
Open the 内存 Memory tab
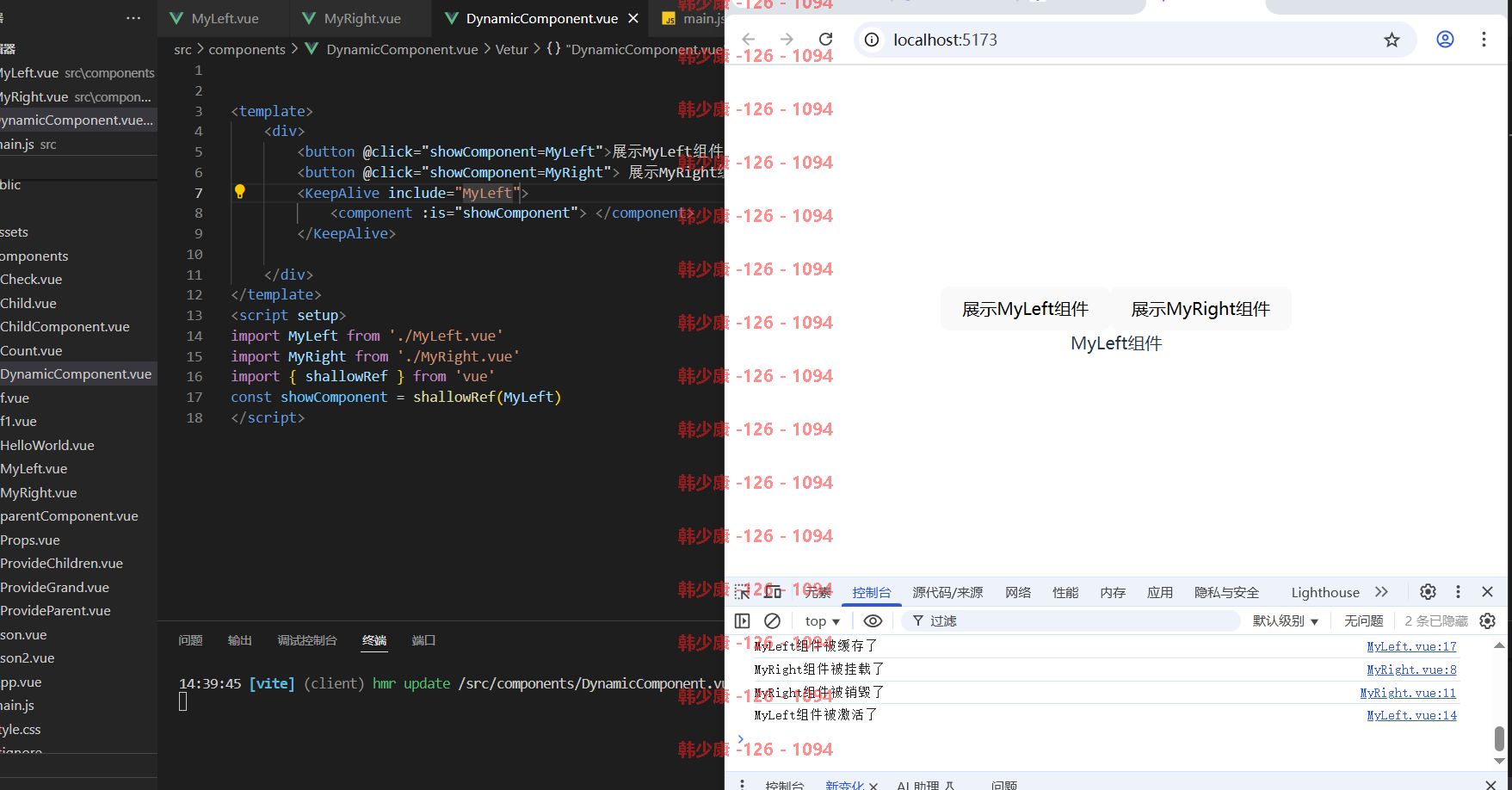coord(1113,592)
